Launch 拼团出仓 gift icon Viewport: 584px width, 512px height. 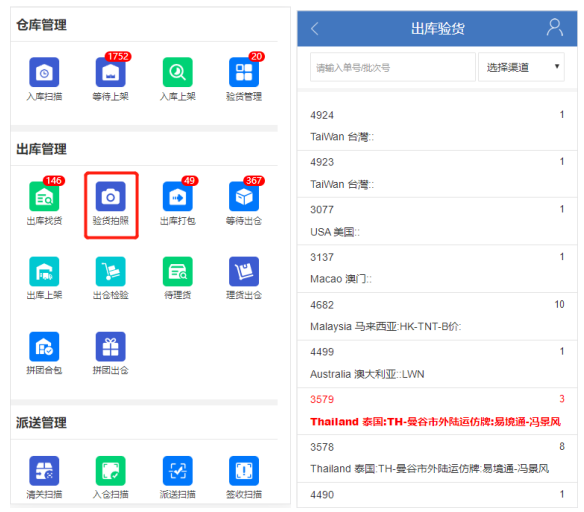pos(111,347)
